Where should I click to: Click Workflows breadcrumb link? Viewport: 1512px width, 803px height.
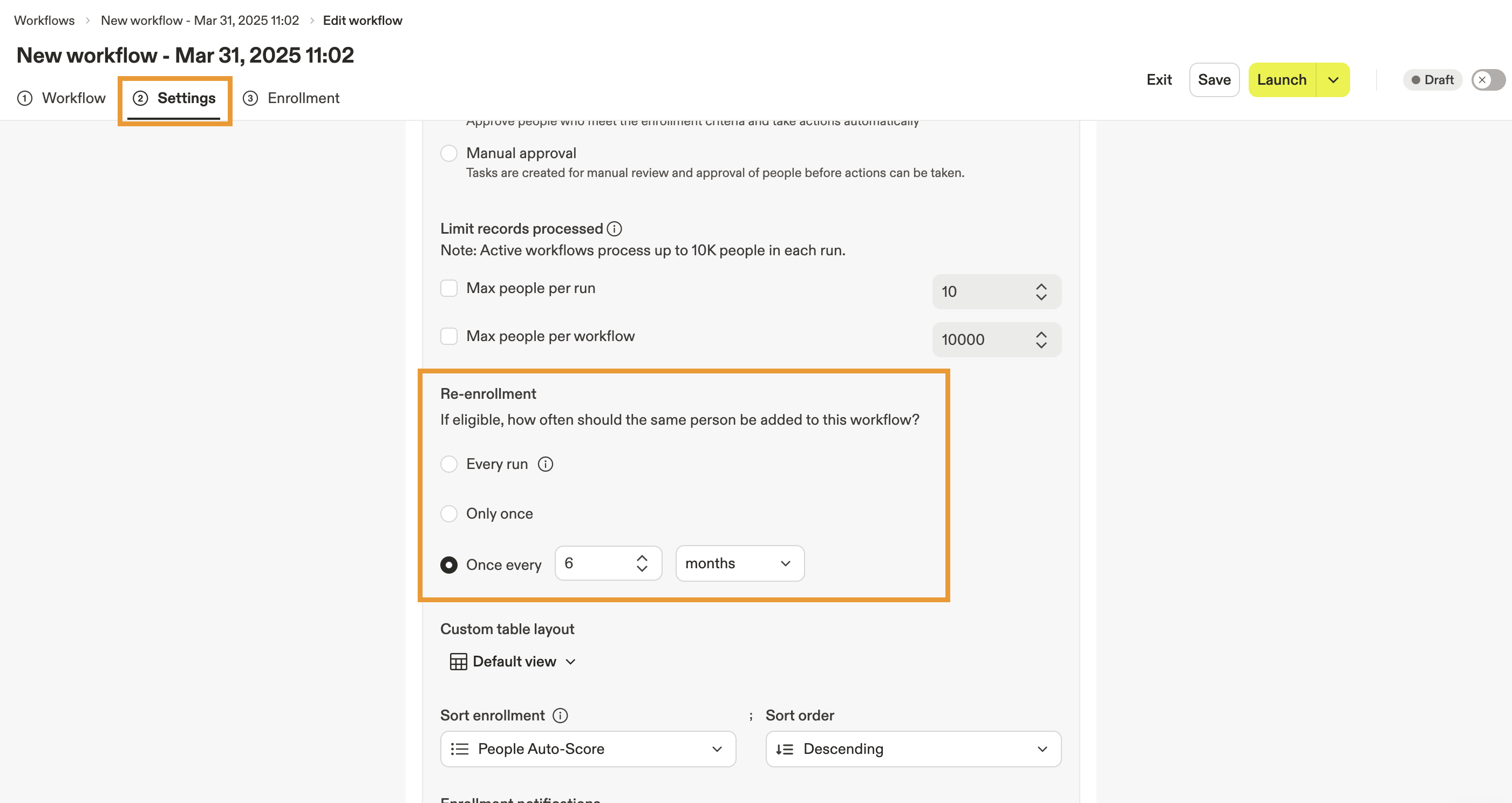pyautogui.click(x=45, y=21)
